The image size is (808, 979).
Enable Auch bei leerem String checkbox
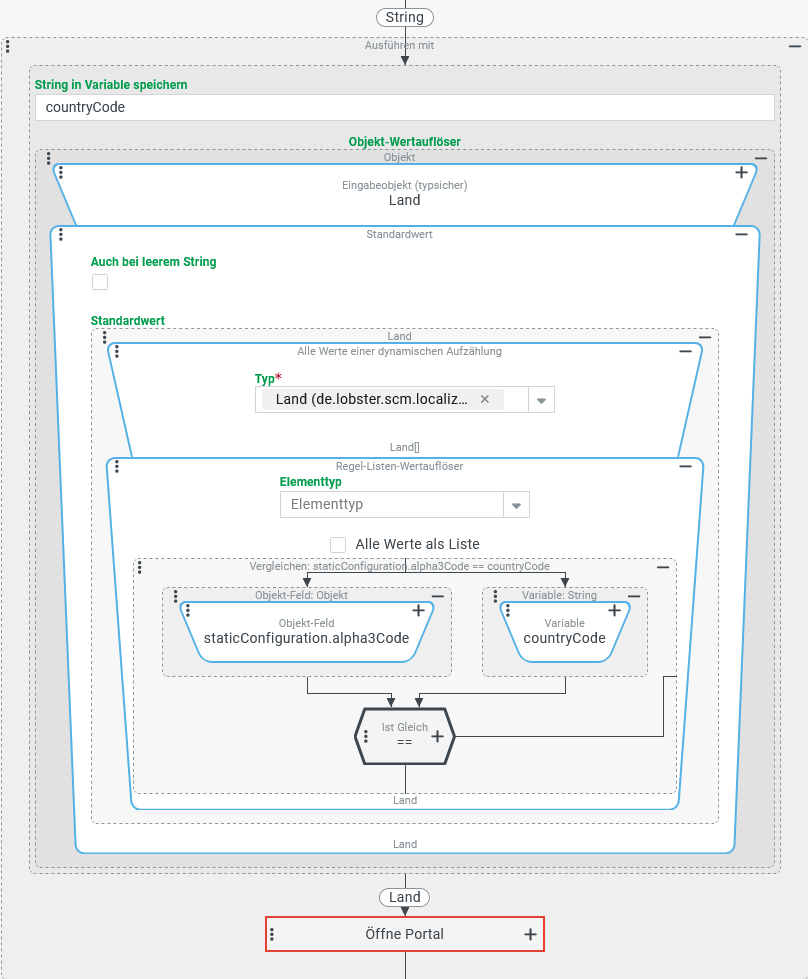point(100,282)
